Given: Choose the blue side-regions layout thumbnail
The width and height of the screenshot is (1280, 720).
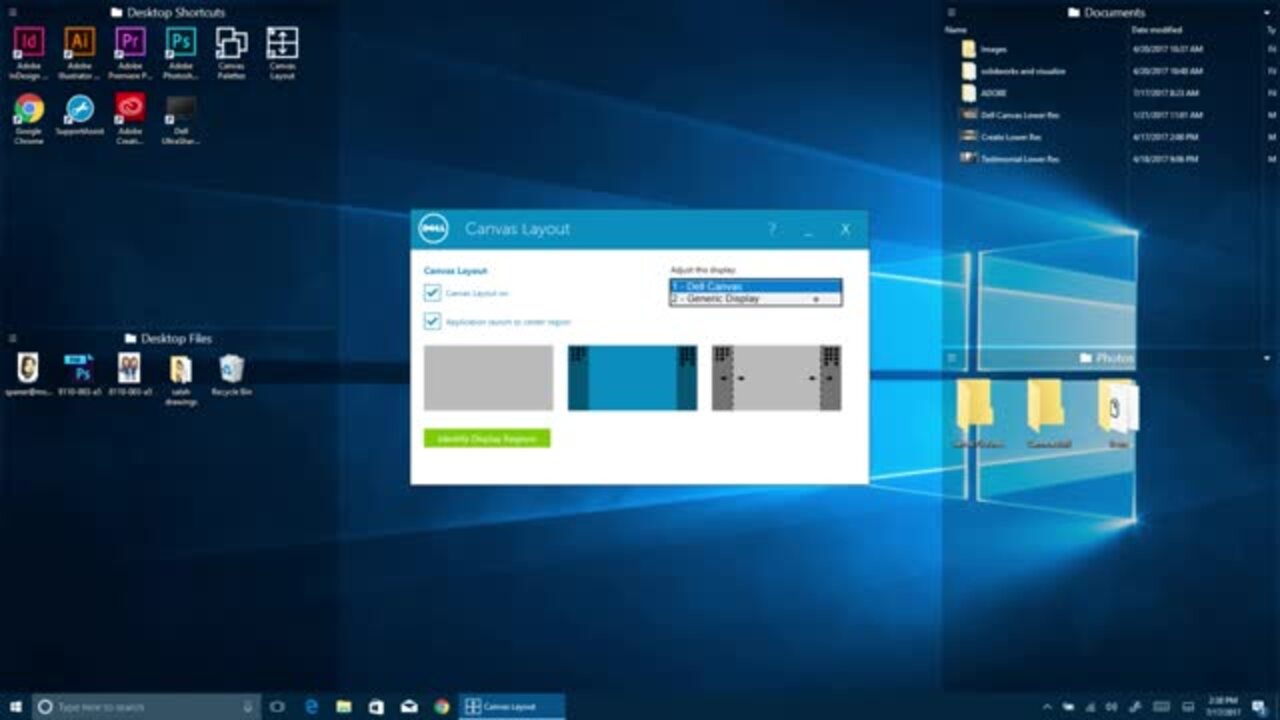Looking at the screenshot, I should (x=632, y=378).
